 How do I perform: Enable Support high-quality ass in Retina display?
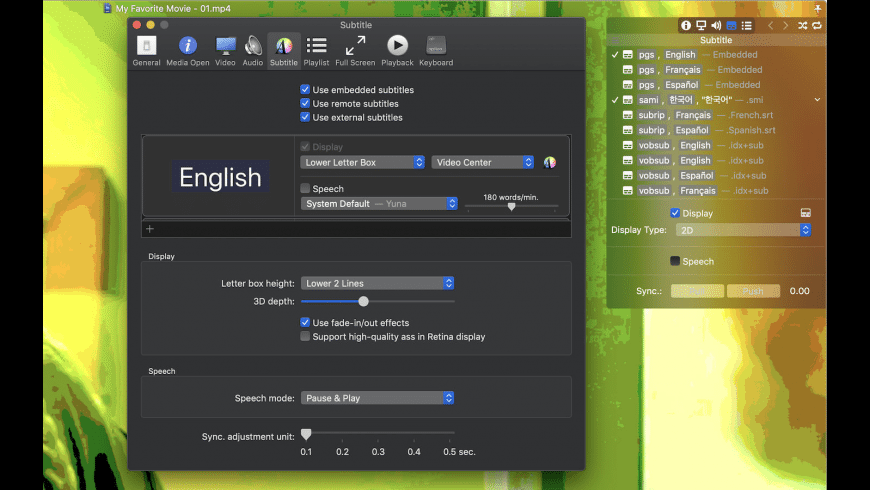tap(305, 336)
